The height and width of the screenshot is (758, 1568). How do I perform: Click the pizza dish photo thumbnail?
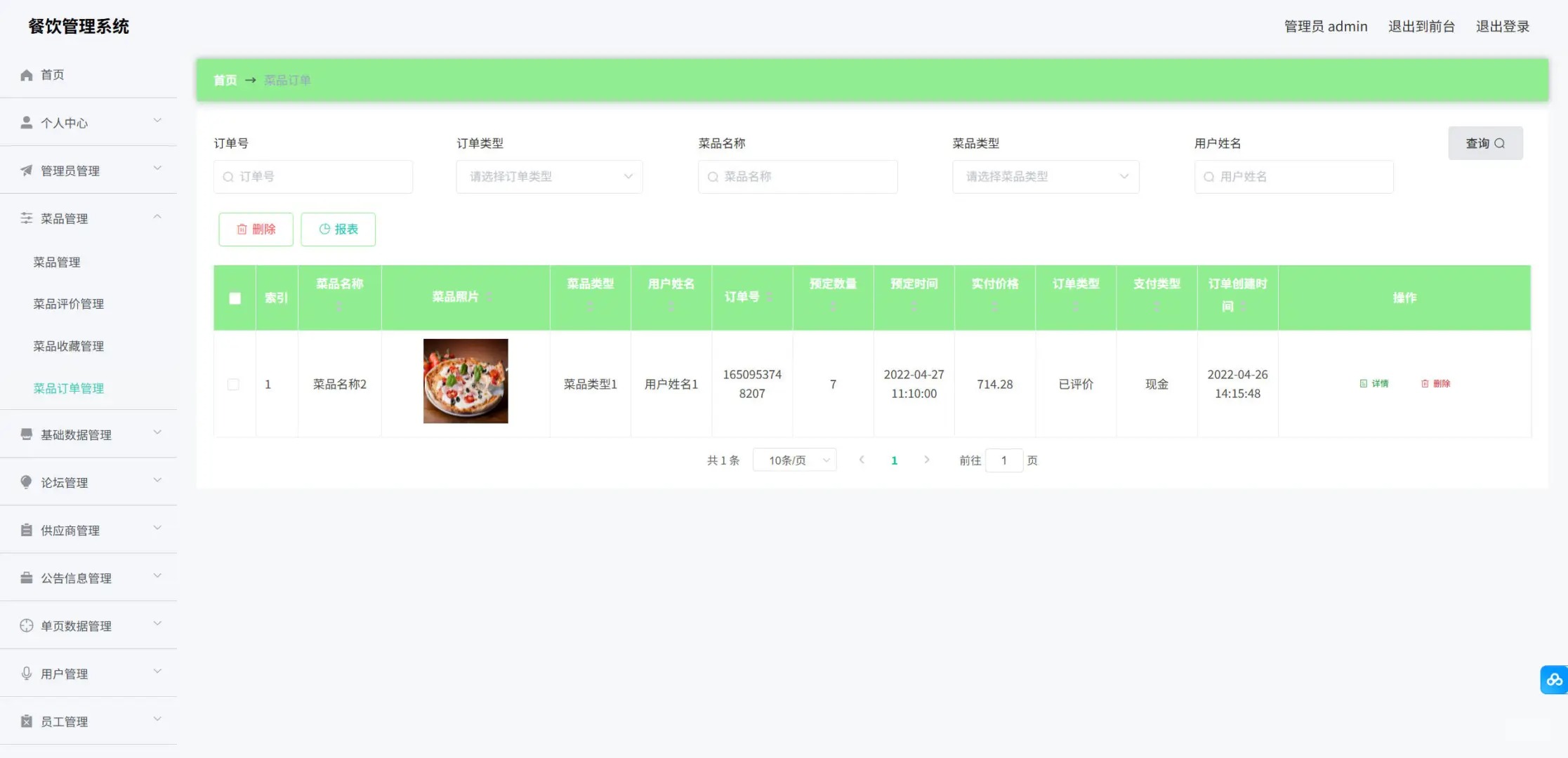coord(466,381)
